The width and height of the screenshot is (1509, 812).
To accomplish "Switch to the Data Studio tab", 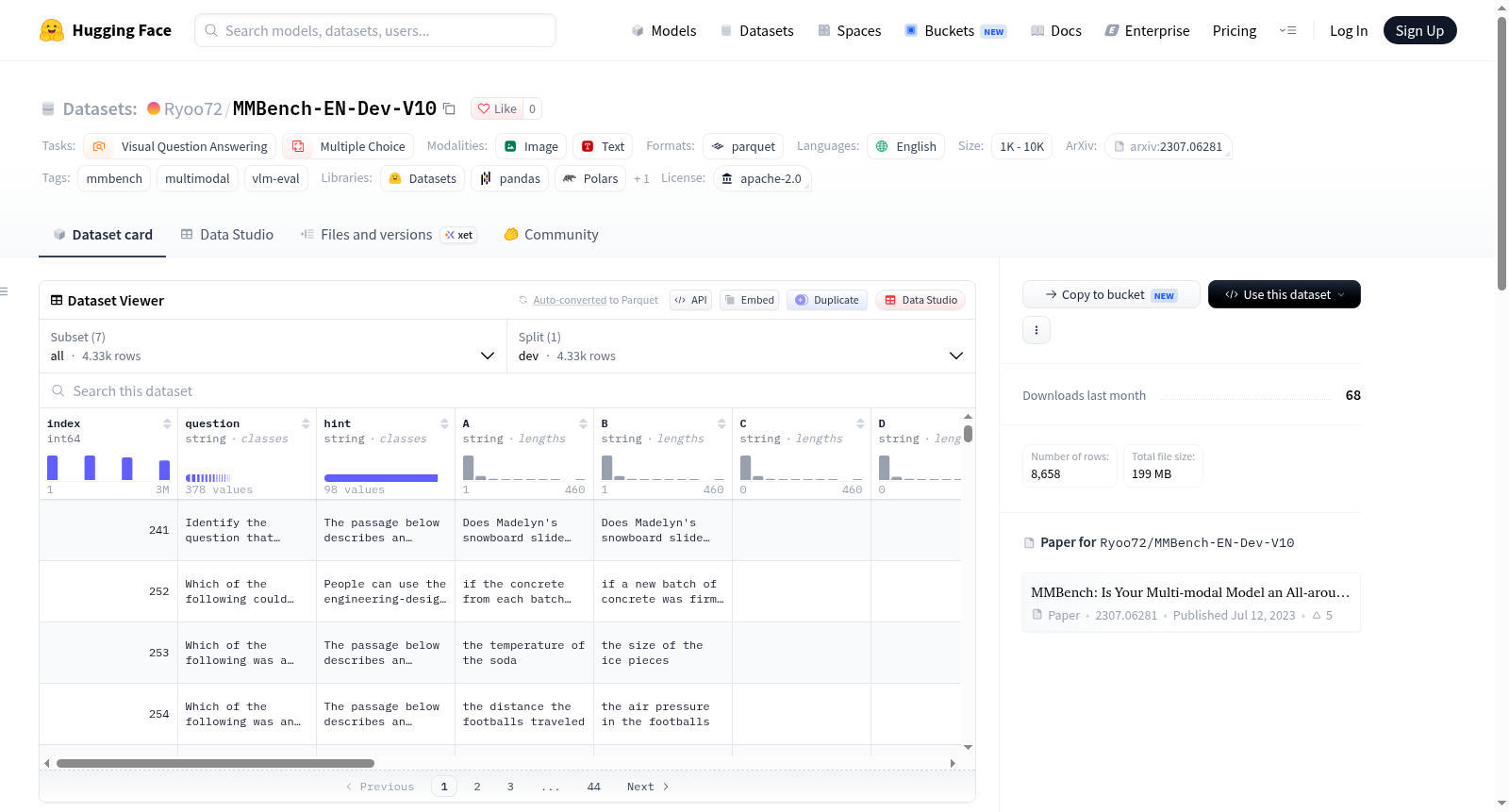I will [227, 235].
